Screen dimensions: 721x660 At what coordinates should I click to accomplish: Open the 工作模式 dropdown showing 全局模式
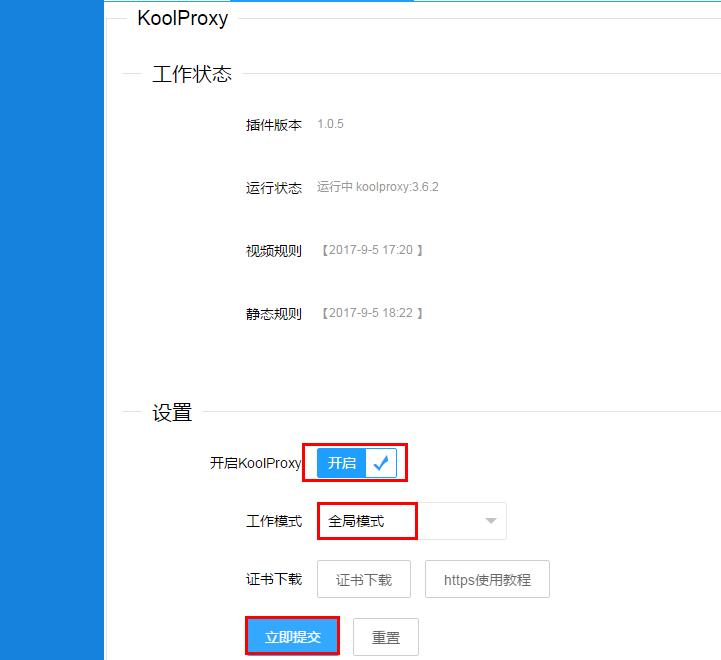[412, 521]
